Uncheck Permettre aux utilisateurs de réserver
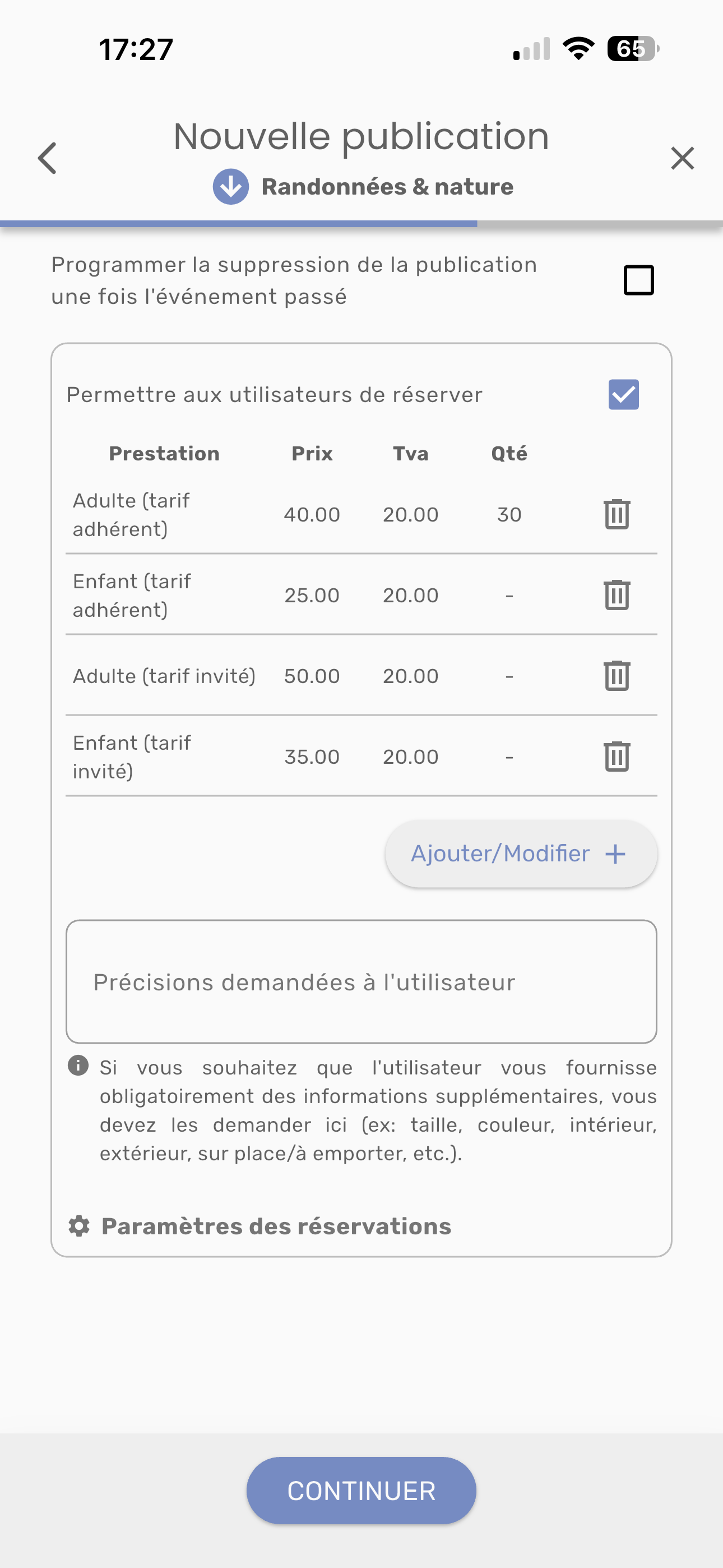This screenshot has height=1568, width=723. (623, 394)
